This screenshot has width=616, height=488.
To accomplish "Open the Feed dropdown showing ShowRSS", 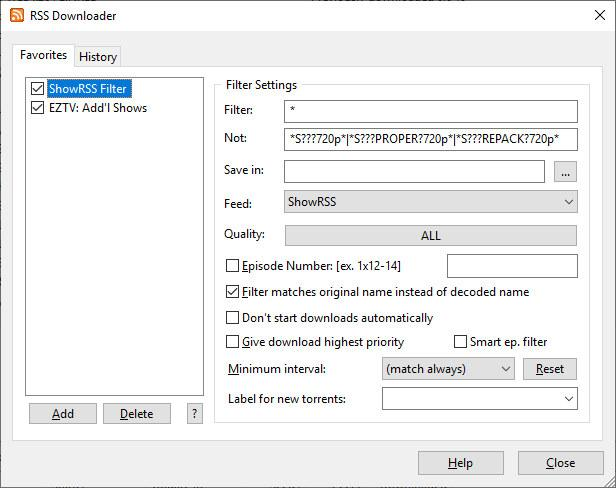I will (x=431, y=202).
